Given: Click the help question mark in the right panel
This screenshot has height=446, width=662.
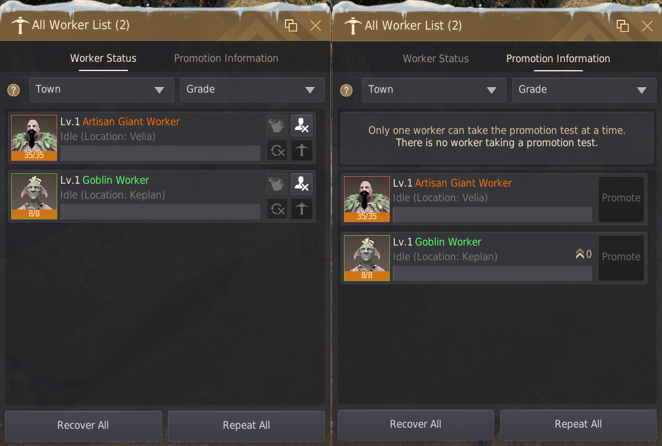Looking at the screenshot, I should (346, 90).
